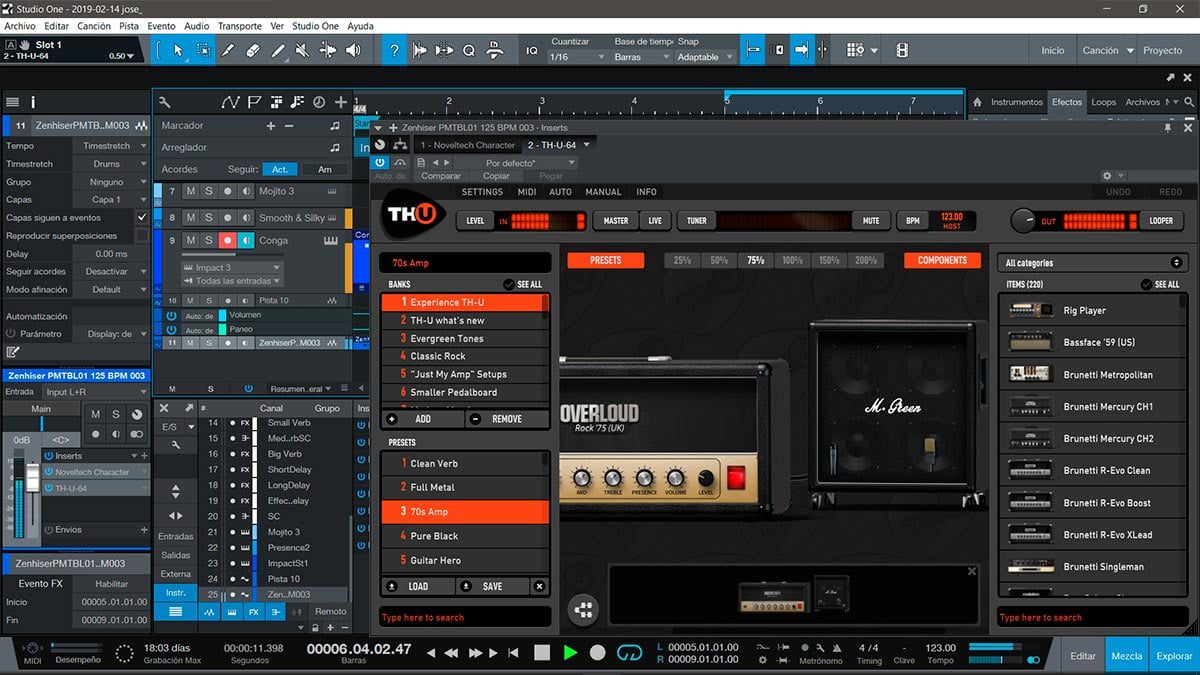Open the Mezcla view button
Screen dimensions: 1200x675
1127,656
